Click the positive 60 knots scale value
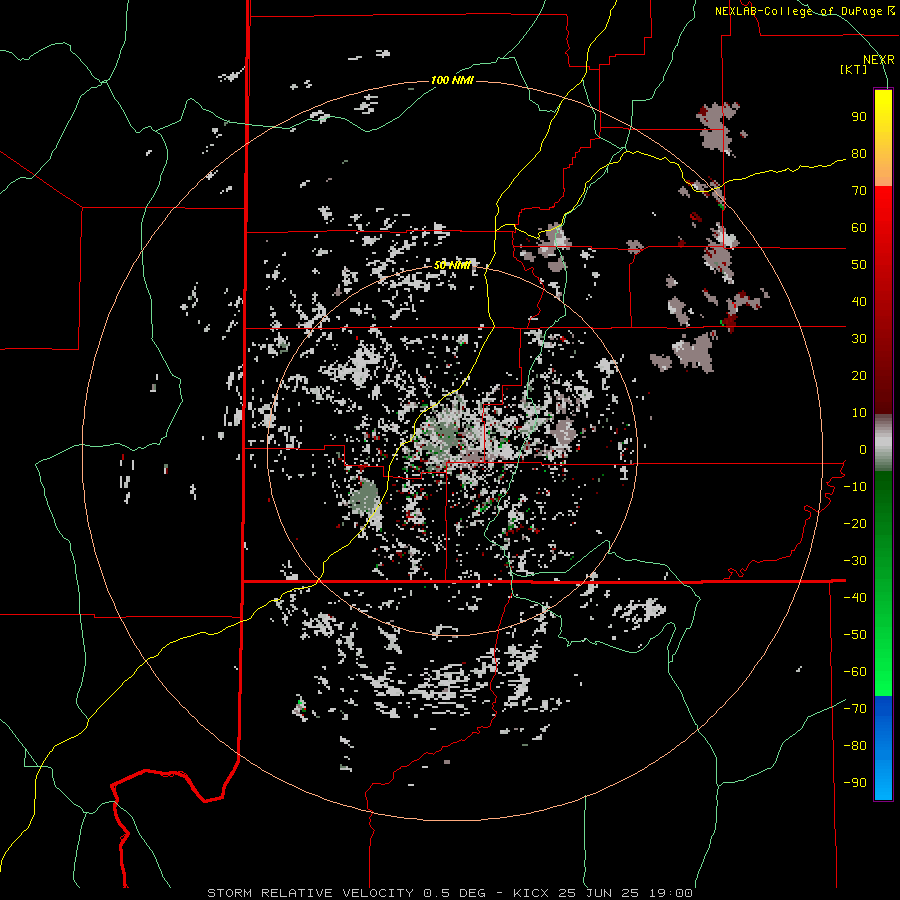 [859, 228]
